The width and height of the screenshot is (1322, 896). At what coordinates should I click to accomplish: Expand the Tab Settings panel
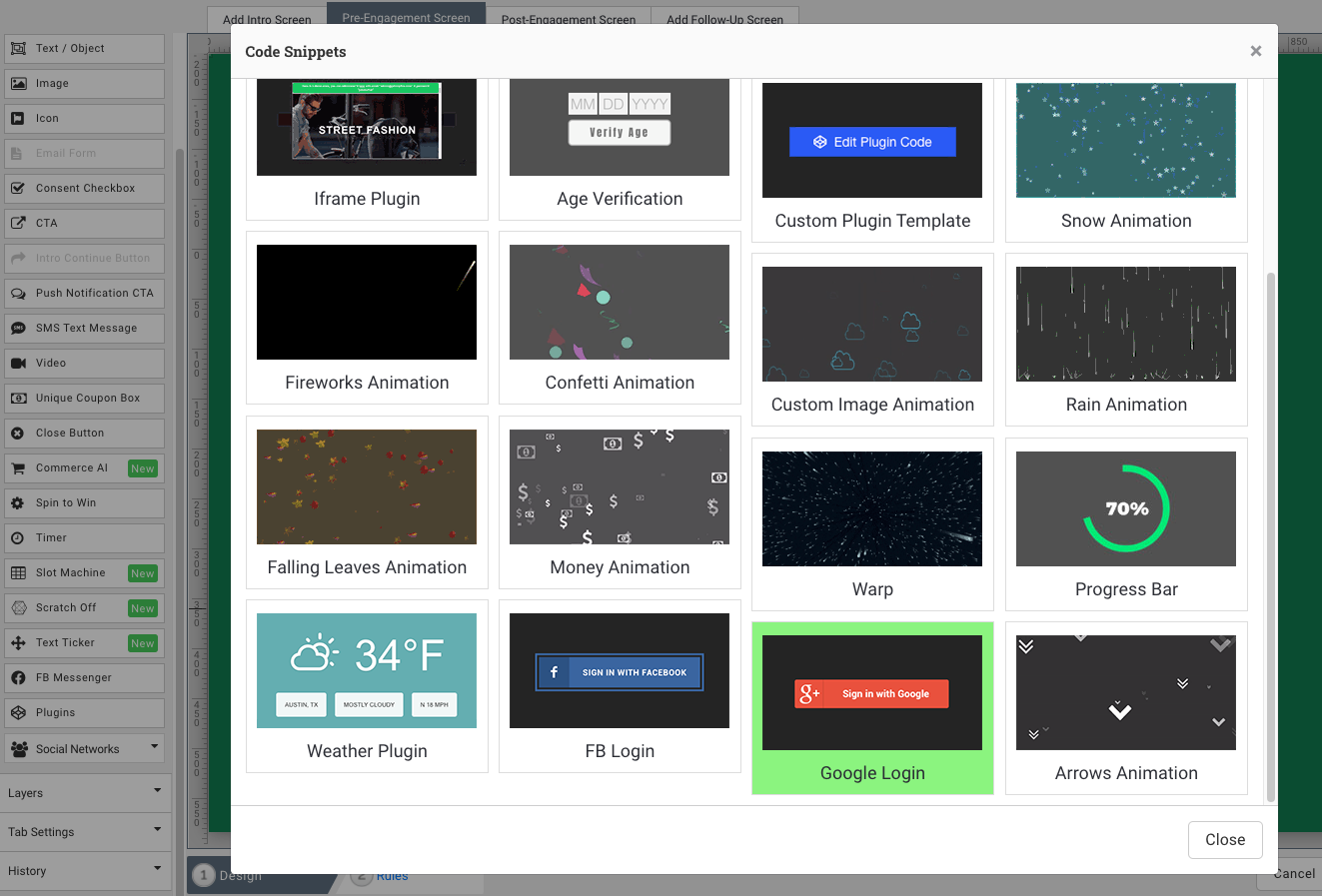coord(84,831)
